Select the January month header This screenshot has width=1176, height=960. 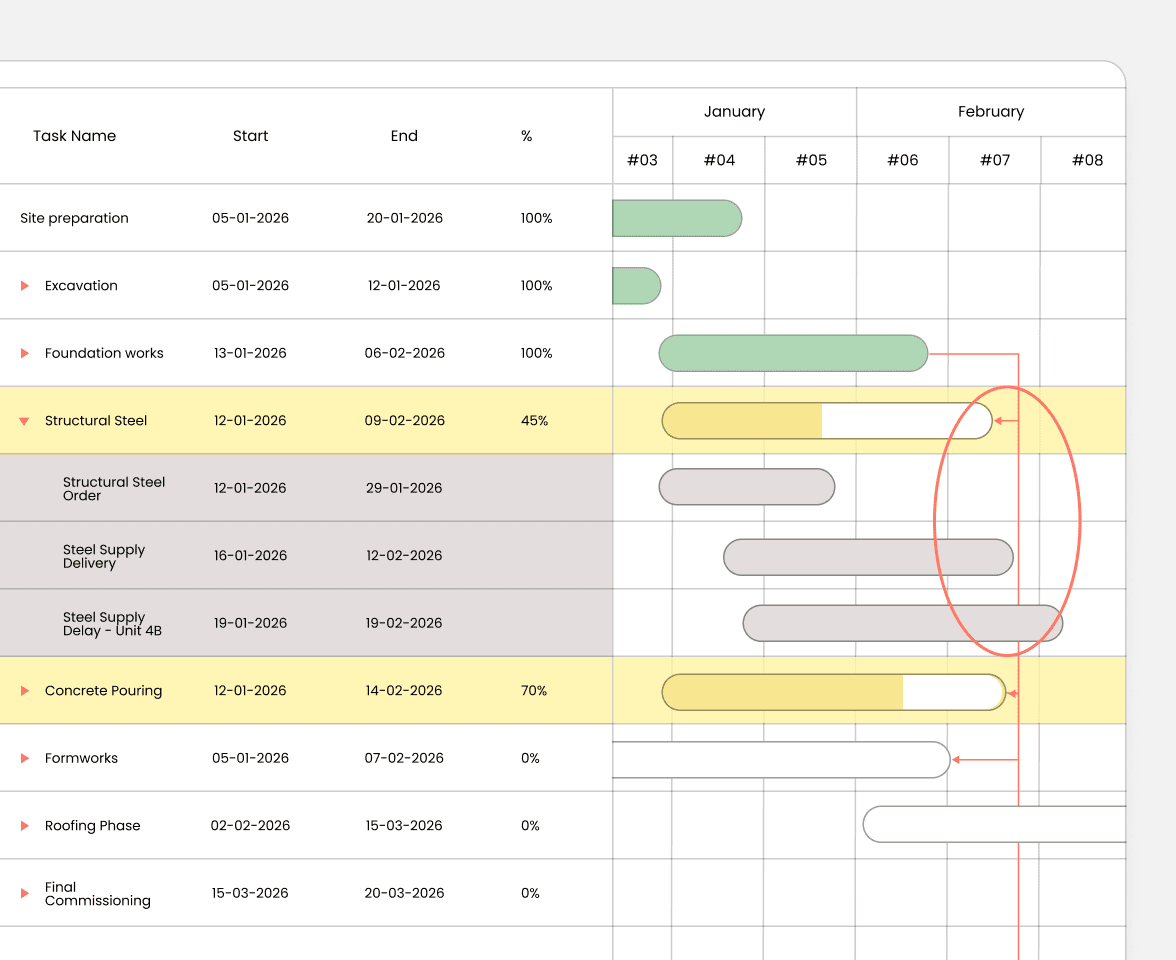pos(733,111)
